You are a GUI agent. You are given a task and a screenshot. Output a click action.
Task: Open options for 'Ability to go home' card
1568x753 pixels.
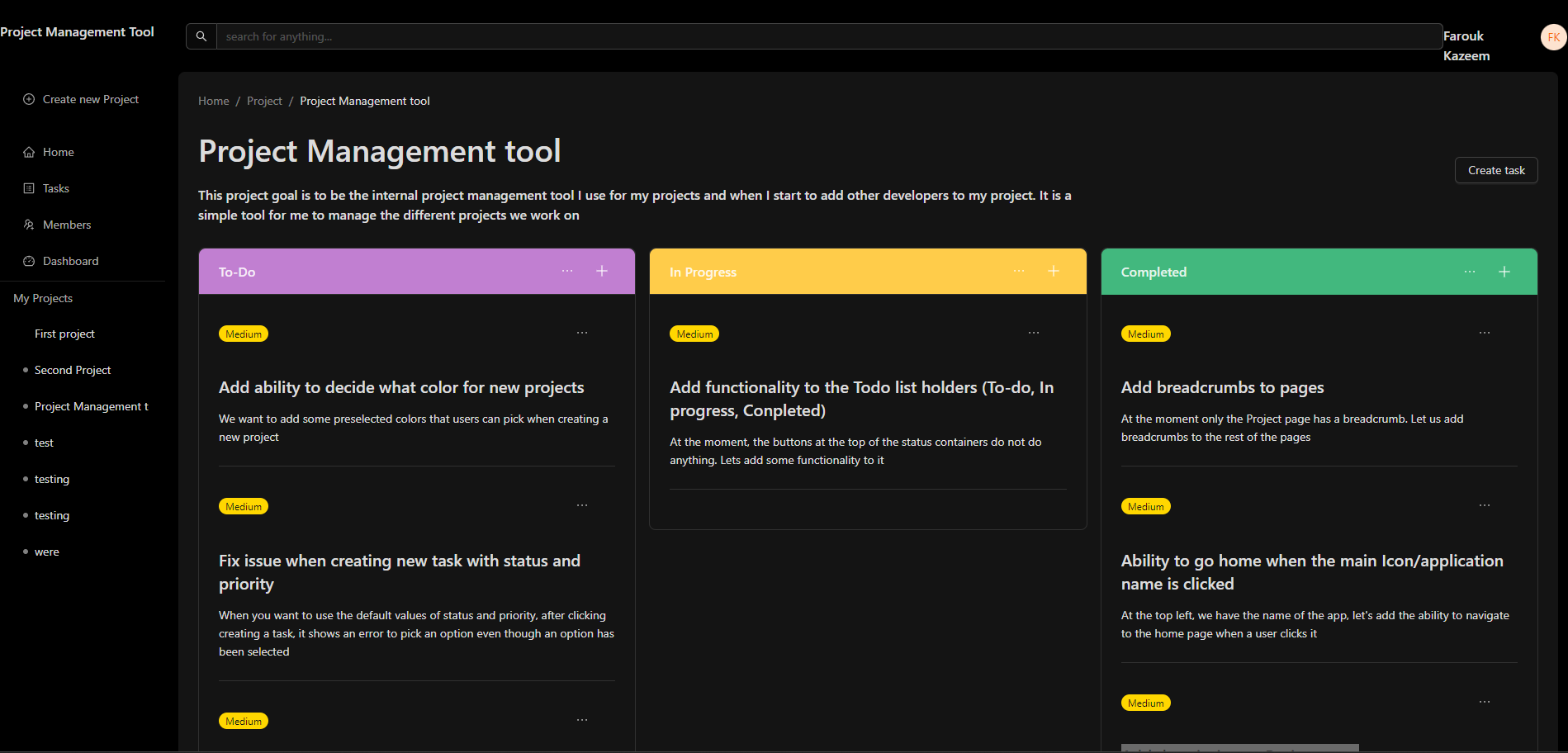click(x=1485, y=505)
